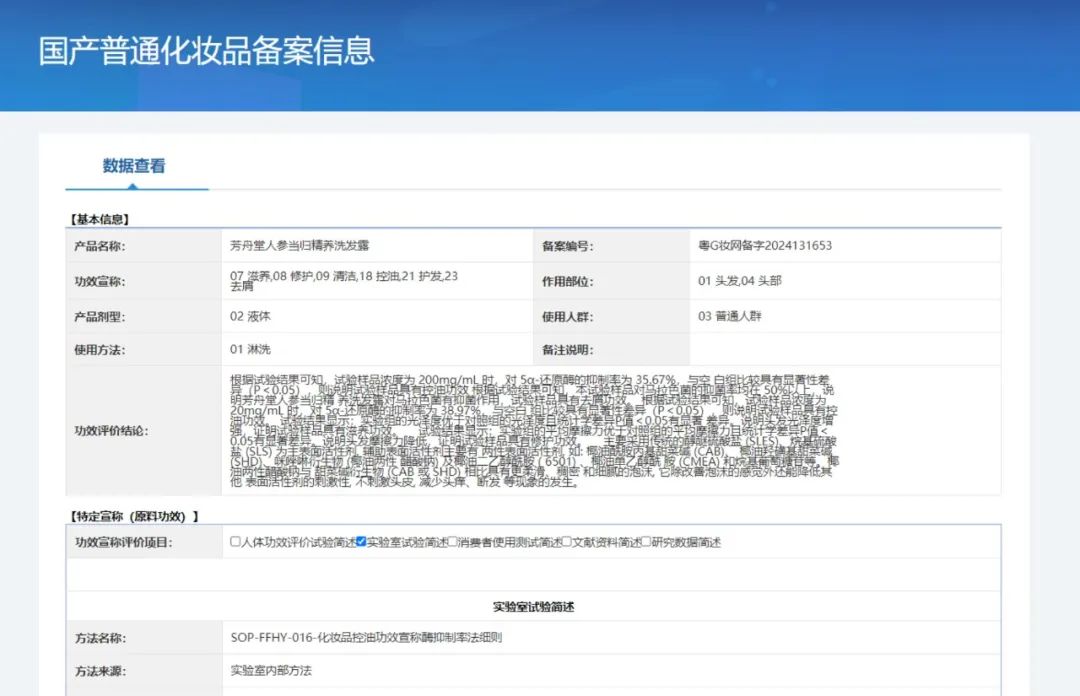Click the 产品名称 field label
The width and height of the screenshot is (1080, 696).
100,246
